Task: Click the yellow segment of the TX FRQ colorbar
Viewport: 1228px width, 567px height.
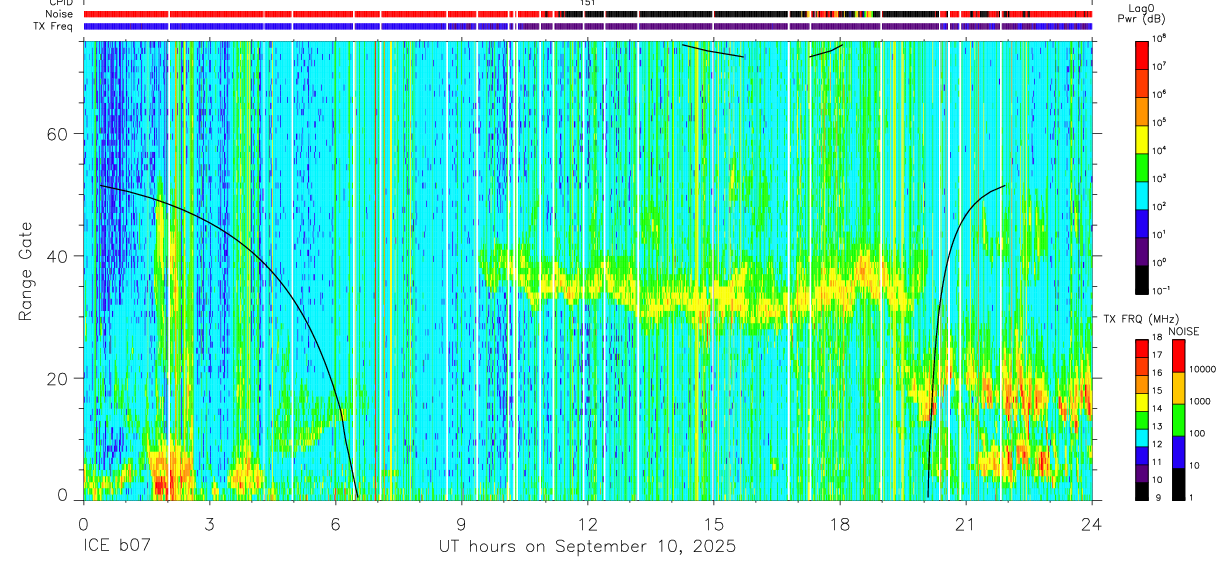Action: point(1142,403)
